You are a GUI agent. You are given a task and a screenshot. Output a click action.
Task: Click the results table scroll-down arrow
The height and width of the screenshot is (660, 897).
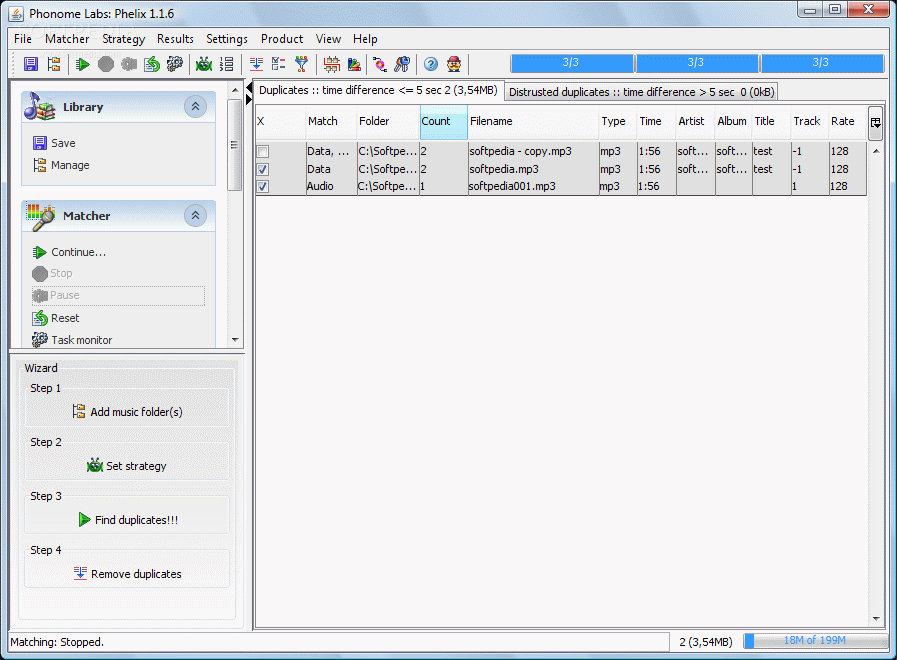click(x=876, y=618)
